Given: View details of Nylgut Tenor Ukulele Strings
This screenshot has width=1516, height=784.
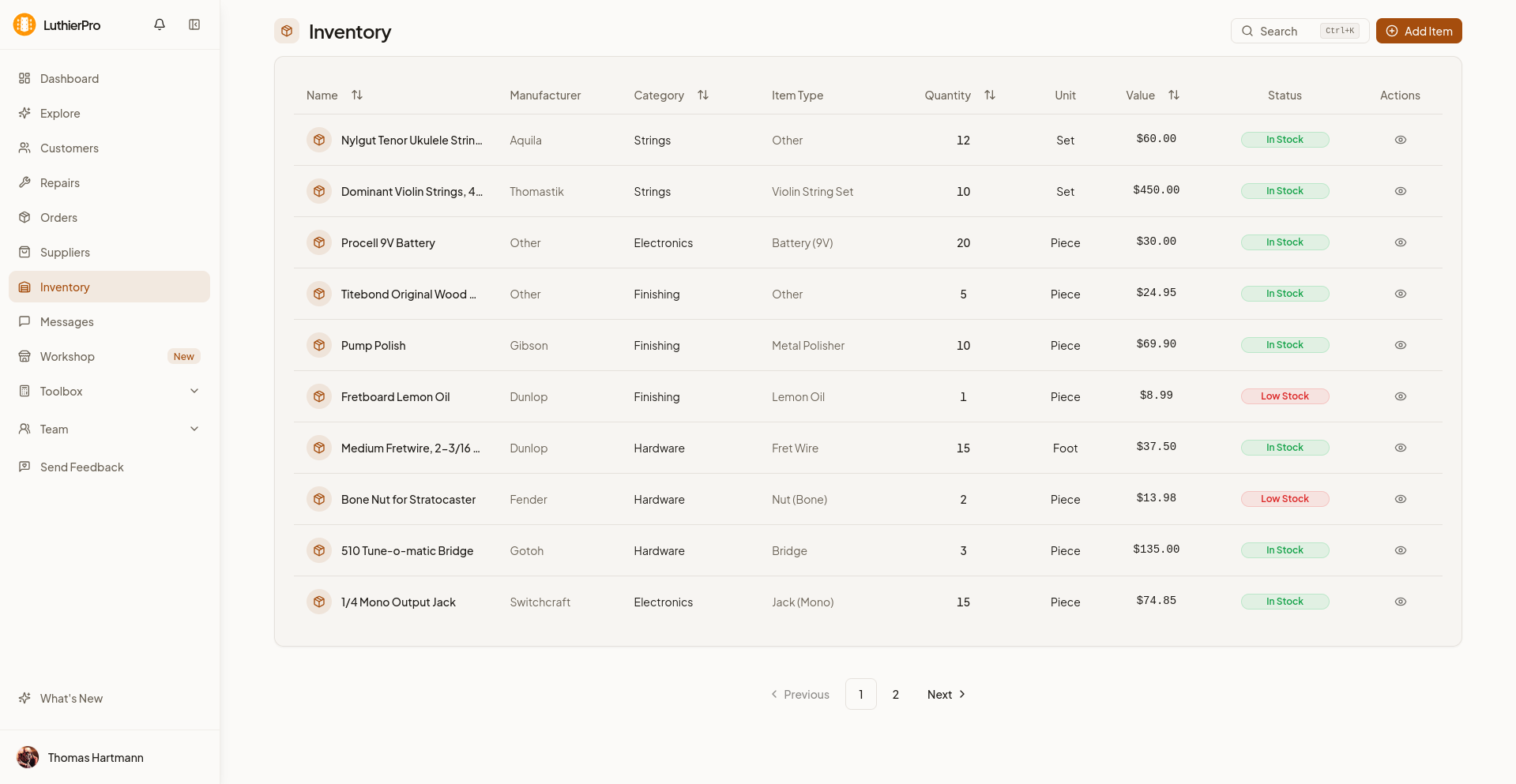Looking at the screenshot, I should point(1401,140).
